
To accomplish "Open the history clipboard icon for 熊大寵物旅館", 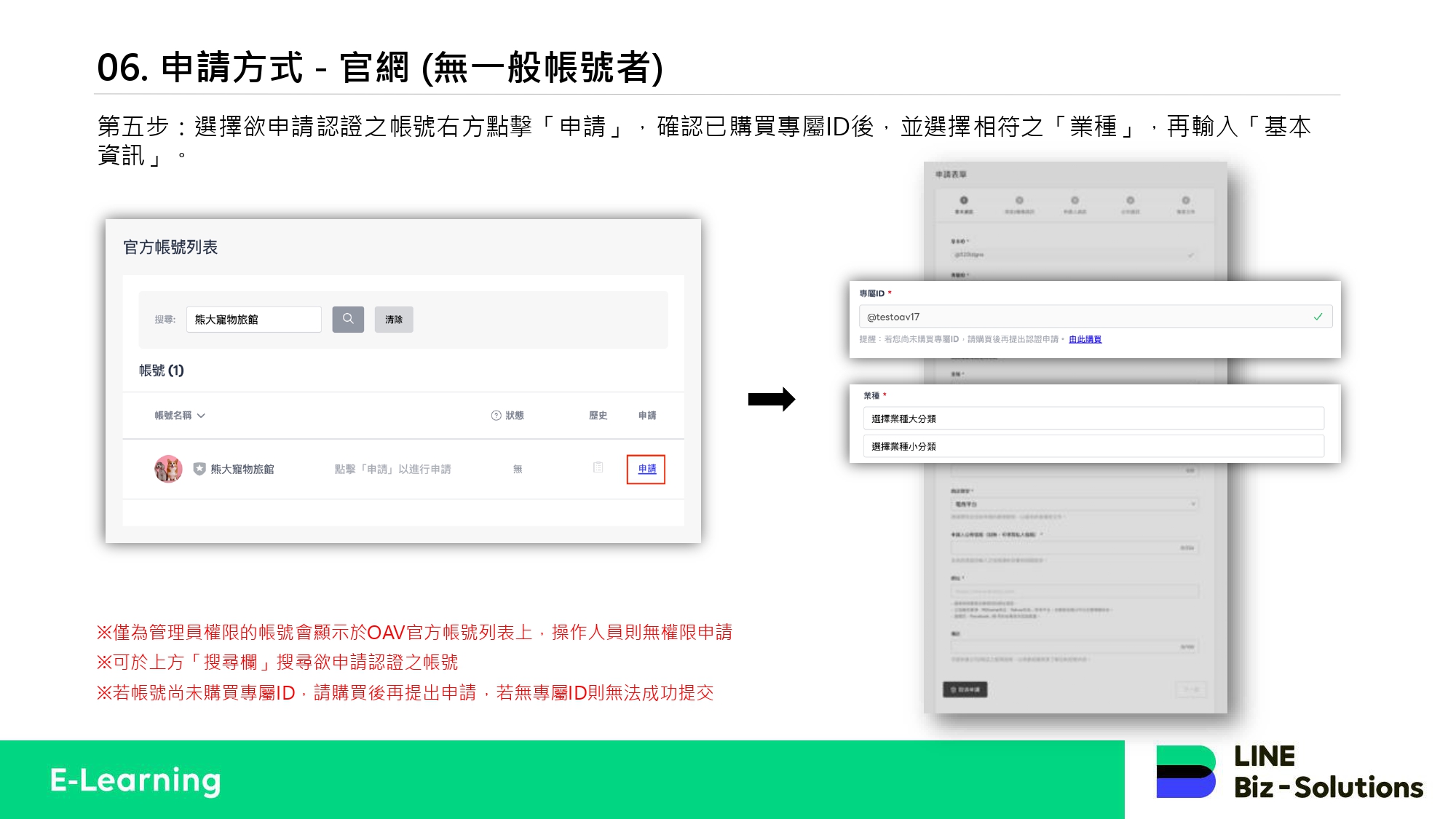I will click(x=598, y=467).
